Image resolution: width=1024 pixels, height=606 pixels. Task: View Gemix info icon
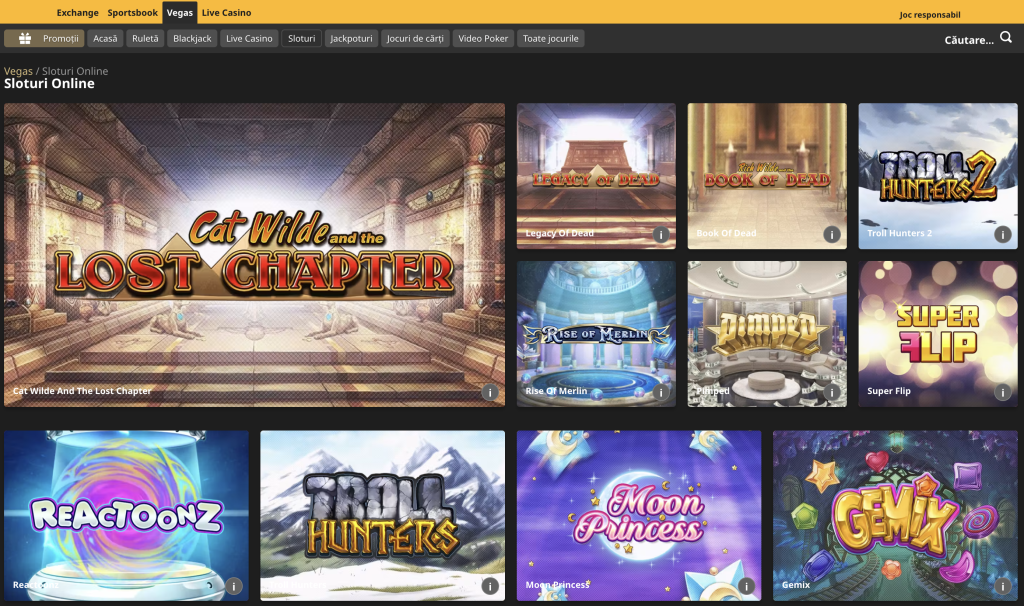point(1002,586)
